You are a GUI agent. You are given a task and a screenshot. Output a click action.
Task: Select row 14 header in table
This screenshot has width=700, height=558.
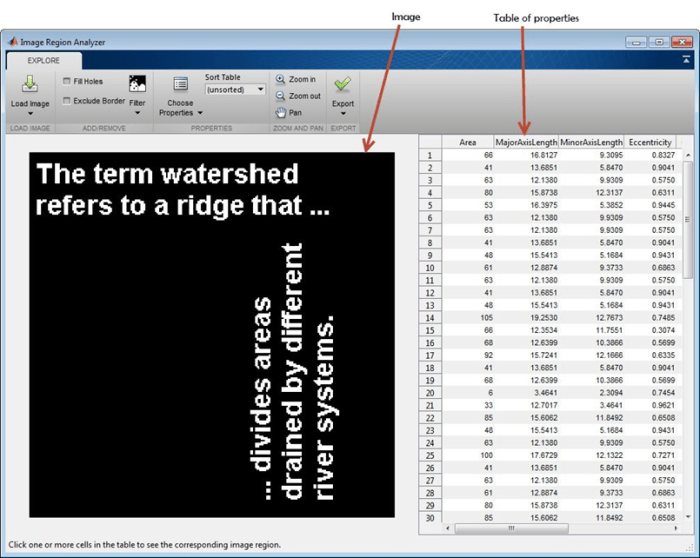(x=430, y=318)
